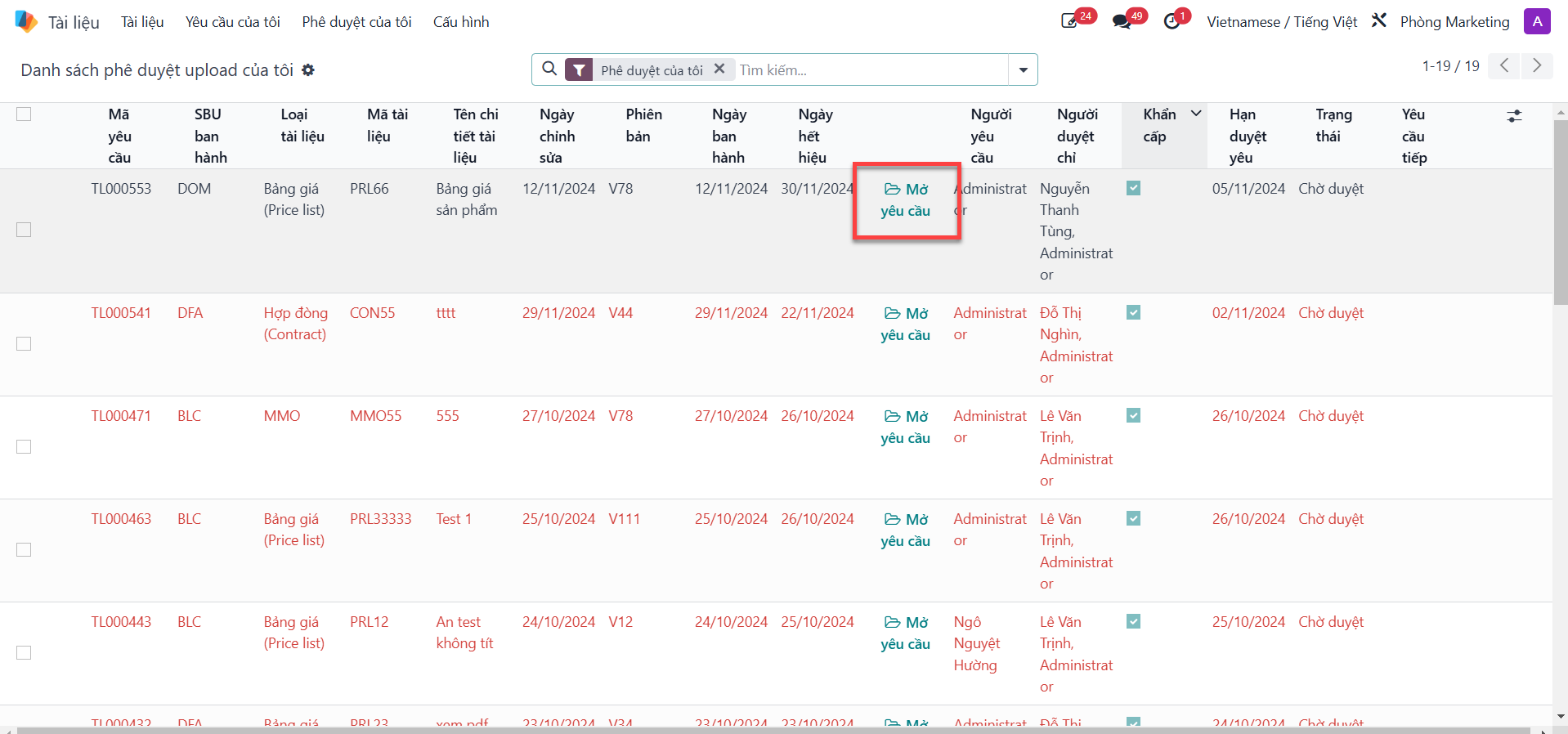This screenshot has width=1568, height=734.
Task: Open the activities icon with 24 badge
Action: coord(1070,21)
